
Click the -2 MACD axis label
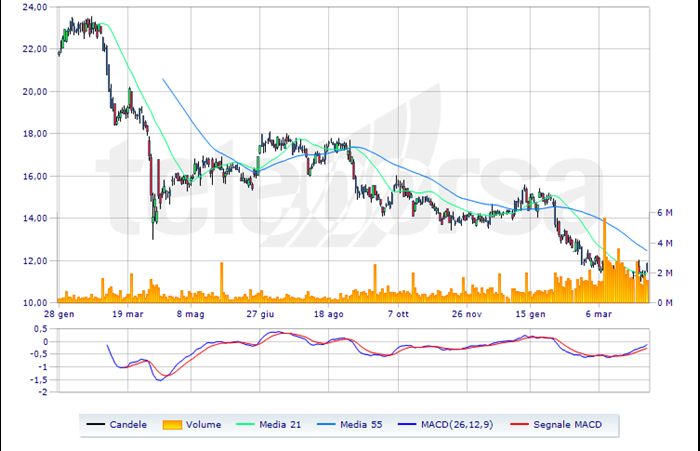(x=41, y=393)
